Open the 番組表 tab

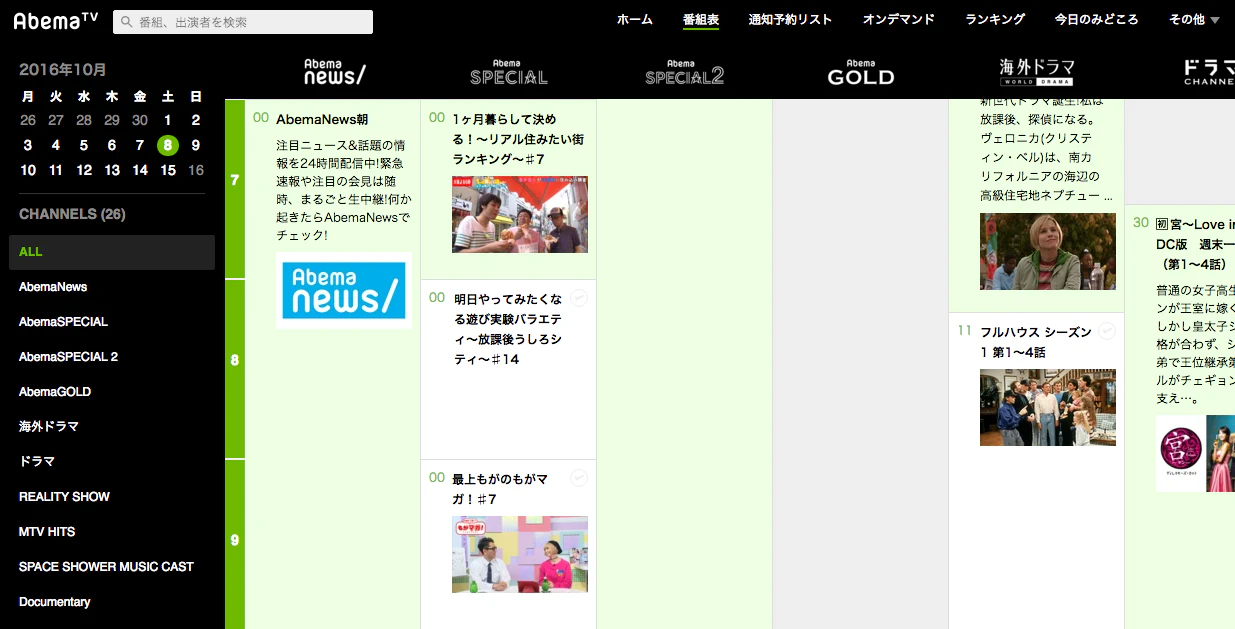pos(701,19)
